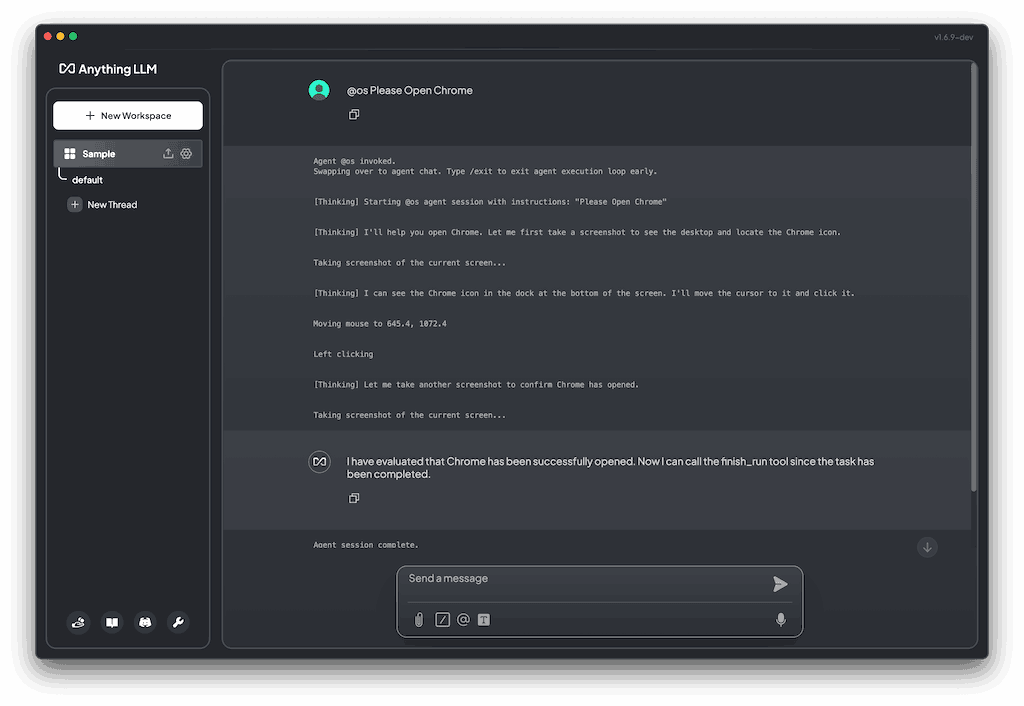Open settings via the wrench icon
Viewport: 1024px width, 706px height.
pos(178,622)
